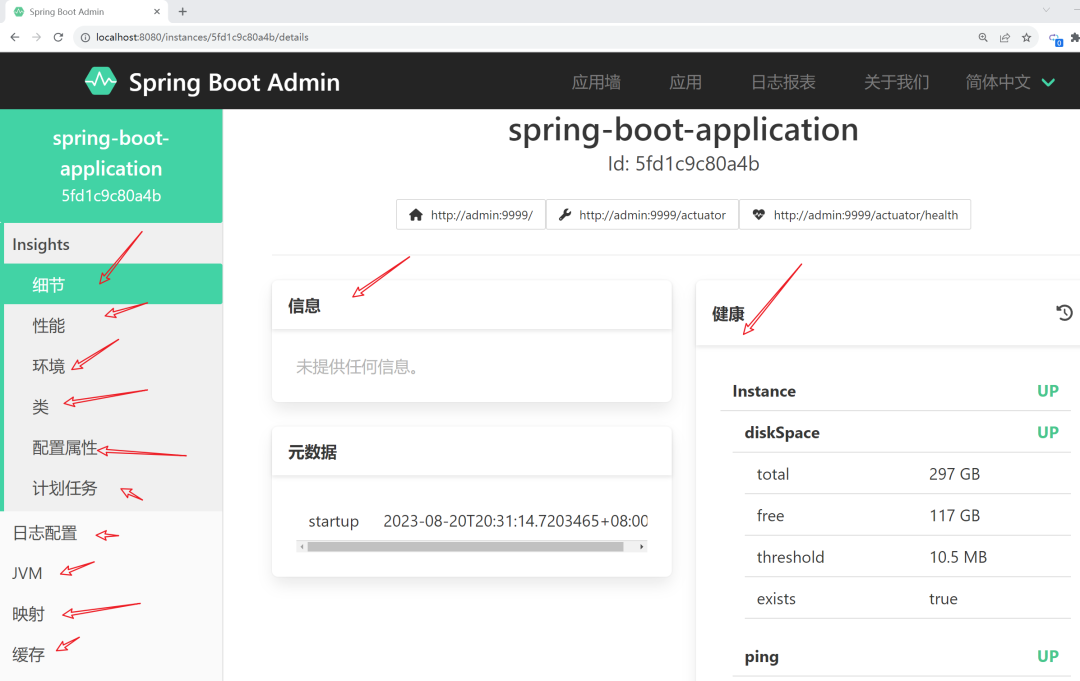
Task: Open the http://admin:9999/actuator link button
Action: [643, 215]
